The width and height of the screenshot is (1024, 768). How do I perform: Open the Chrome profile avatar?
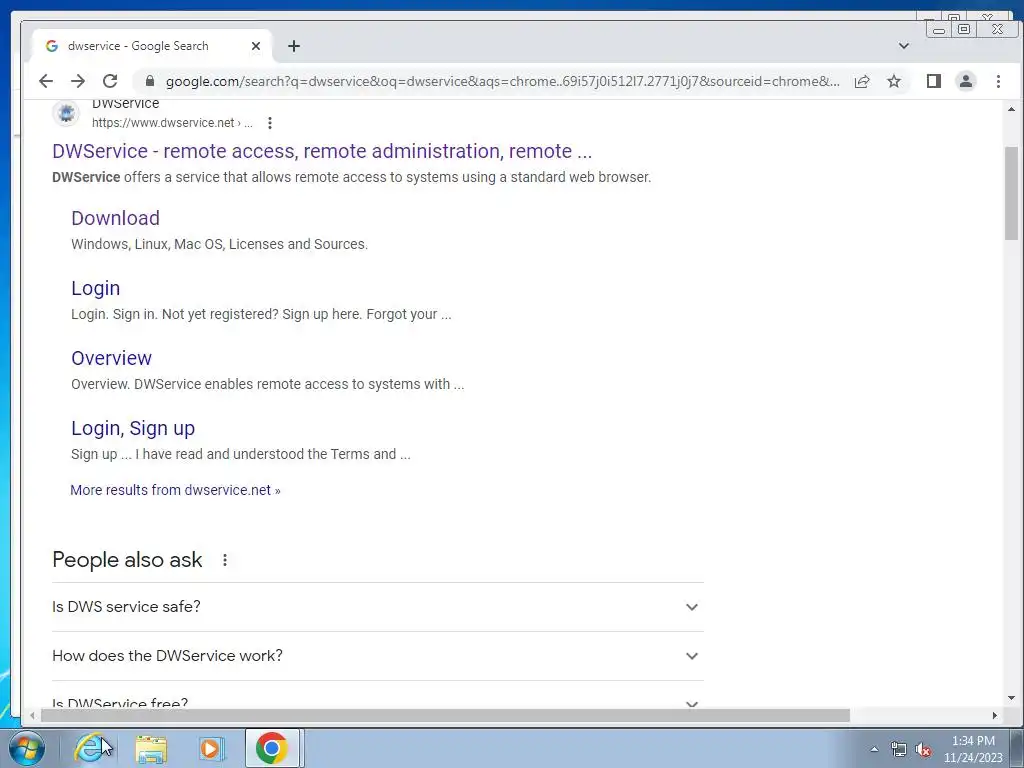click(966, 81)
